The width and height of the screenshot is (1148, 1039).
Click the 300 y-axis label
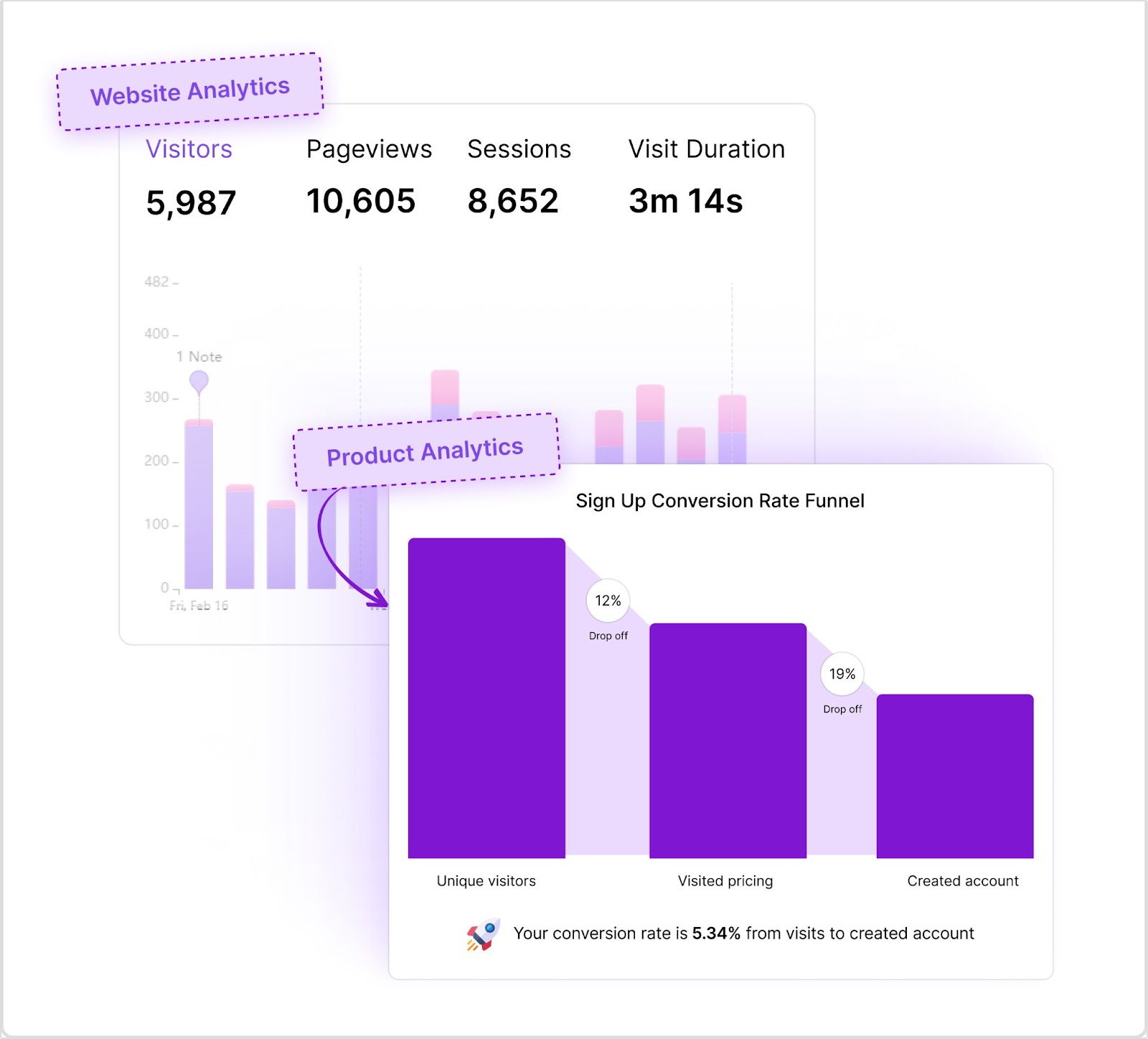(x=156, y=398)
